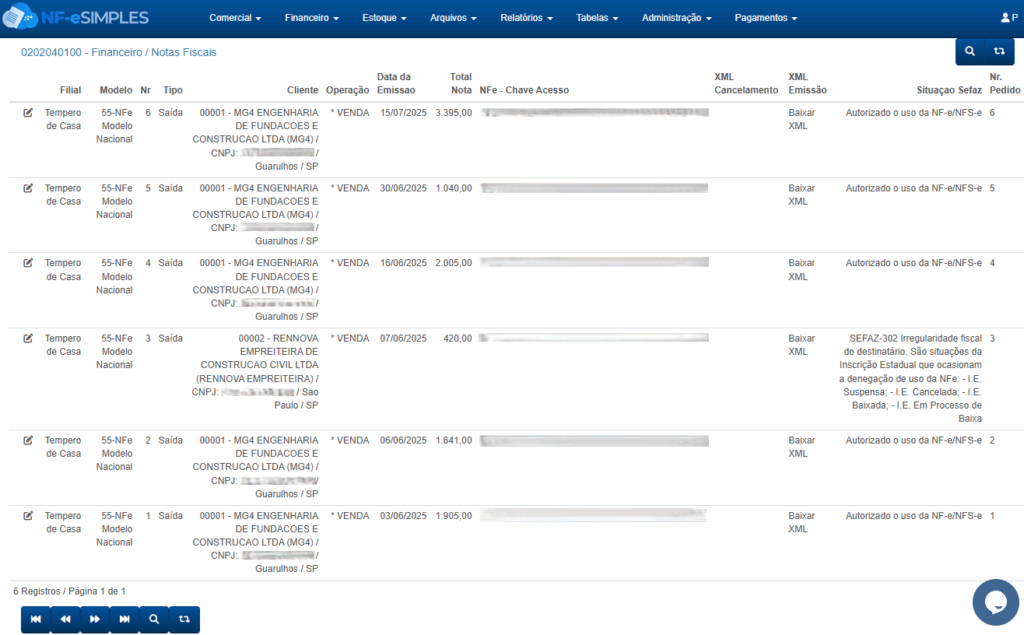Expand the Arquivos menu
The width and height of the screenshot is (1024, 635).
point(453,18)
